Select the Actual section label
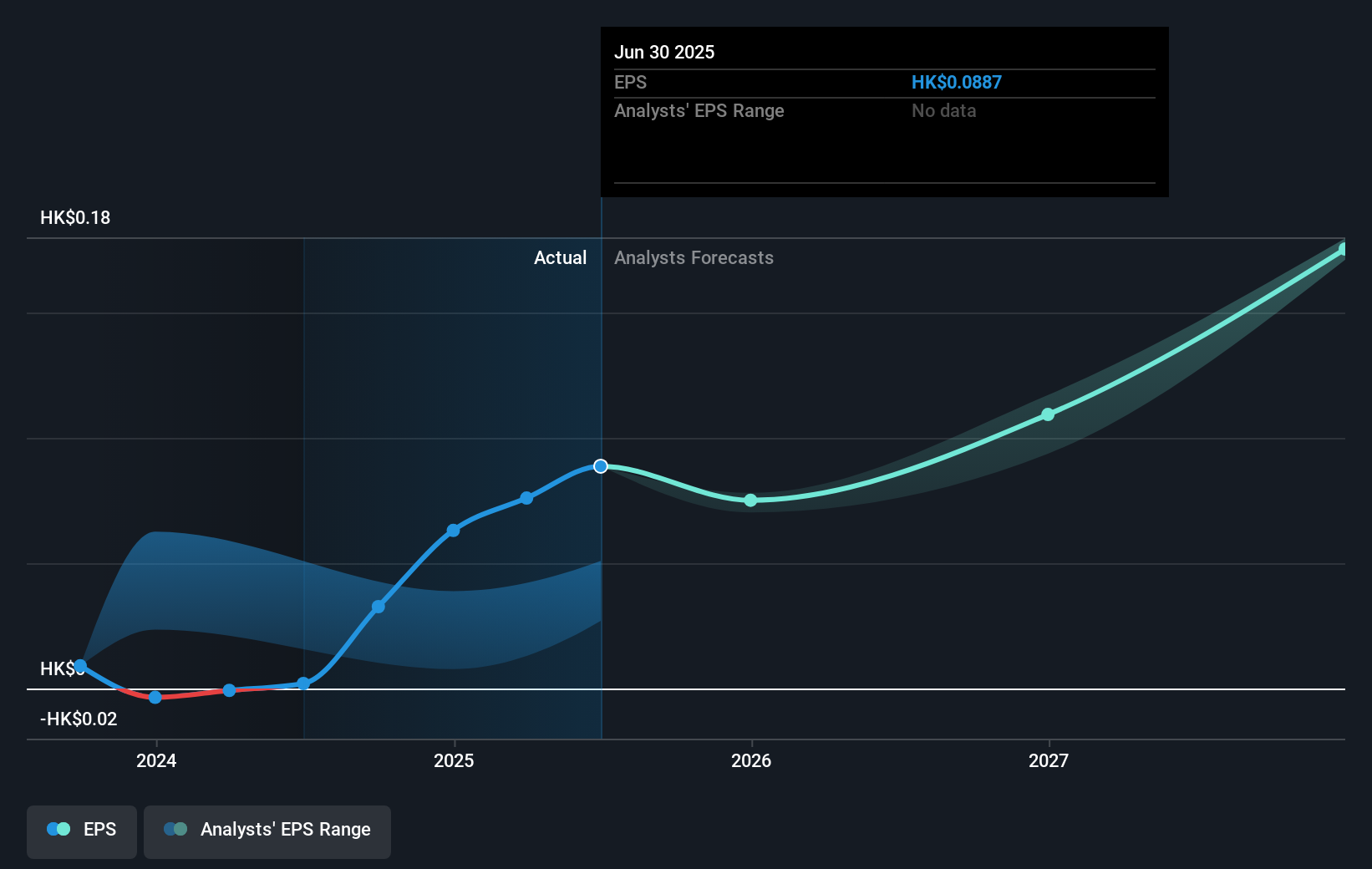 point(560,257)
